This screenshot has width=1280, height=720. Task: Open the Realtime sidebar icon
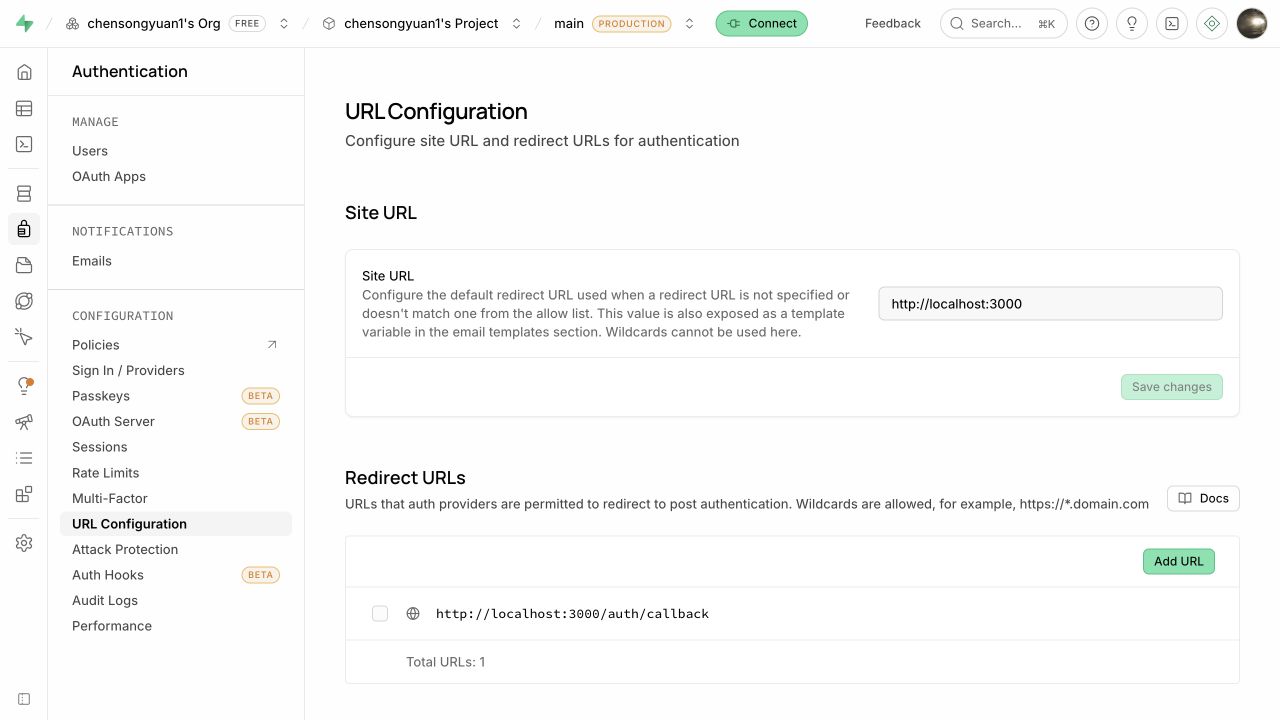[x=24, y=337]
